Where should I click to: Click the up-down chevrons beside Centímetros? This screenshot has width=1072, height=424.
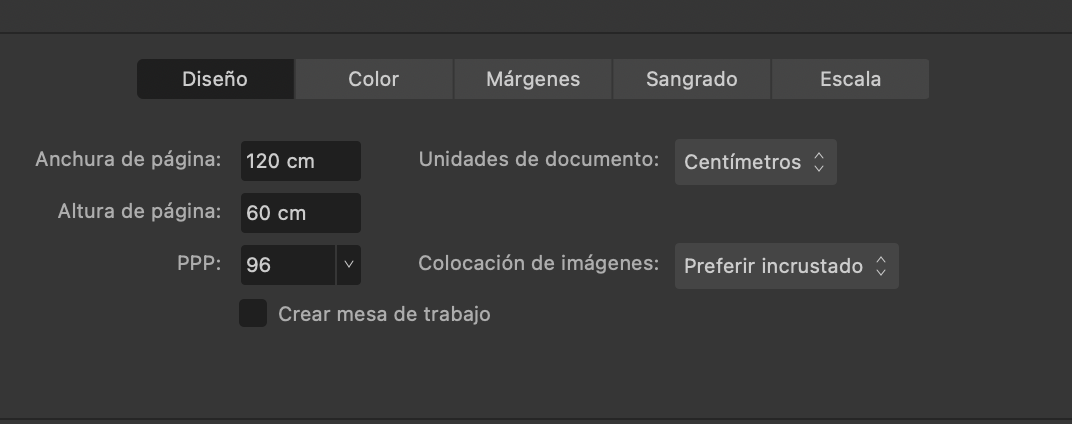tap(819, 162)
